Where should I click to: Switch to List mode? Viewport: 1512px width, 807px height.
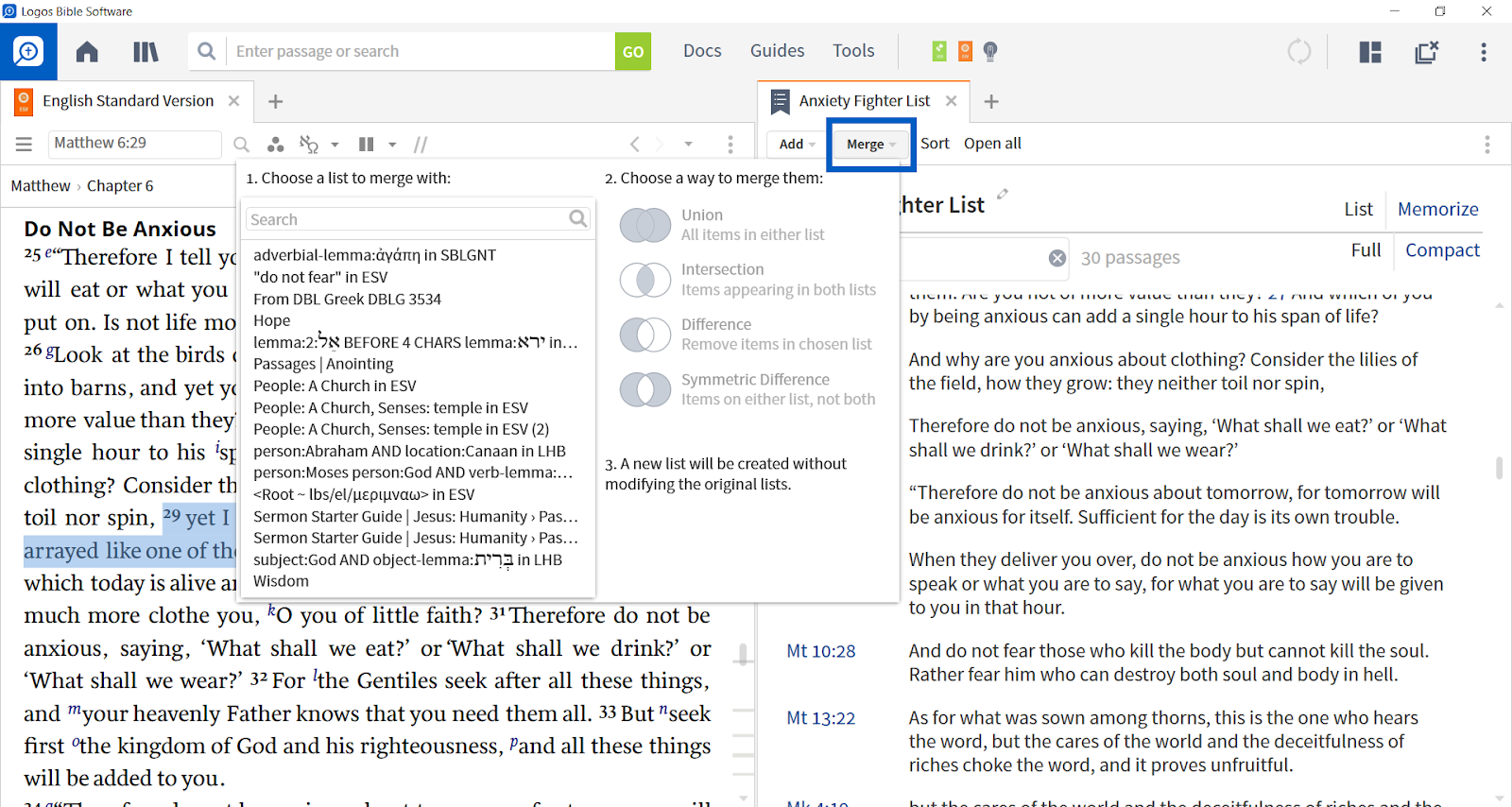1359,210
